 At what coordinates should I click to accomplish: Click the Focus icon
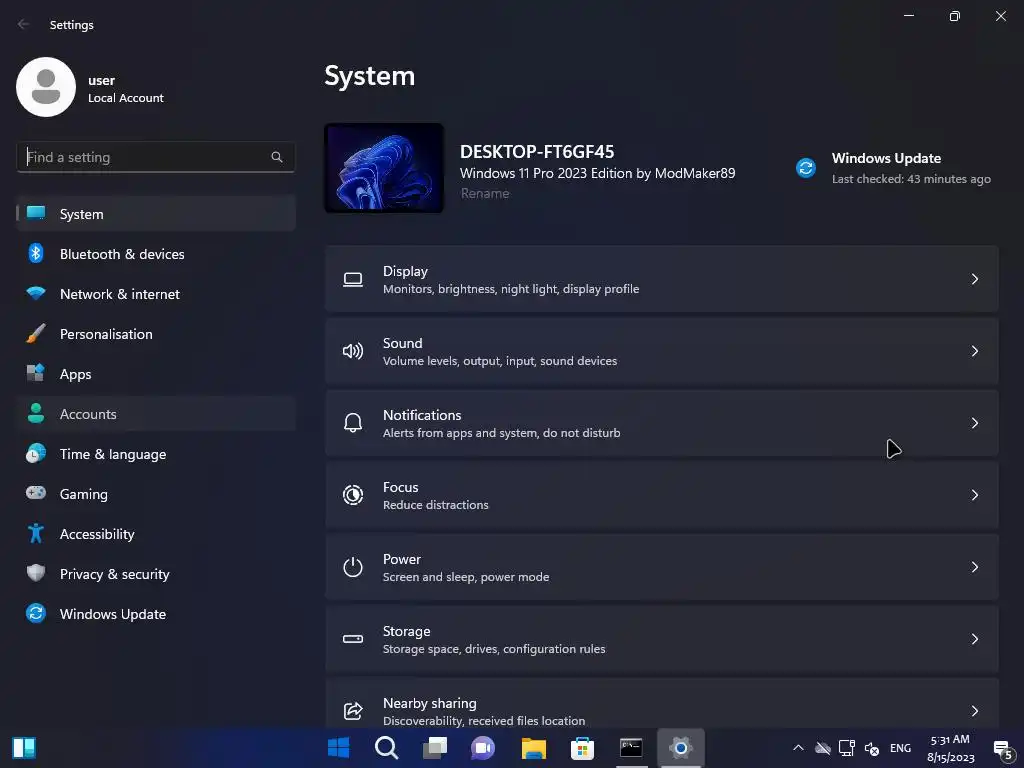[353, 495]
